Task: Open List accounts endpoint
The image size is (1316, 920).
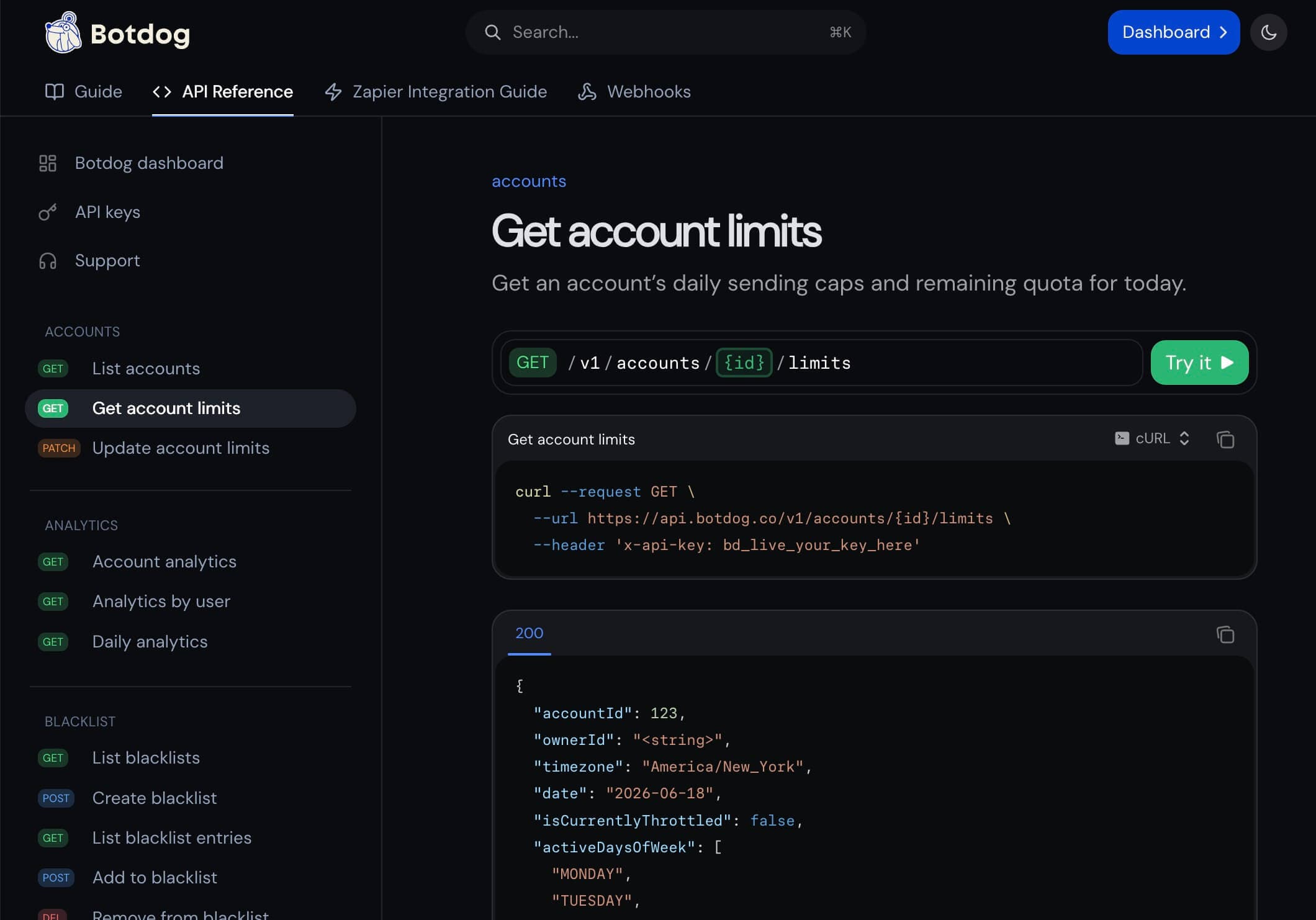Action: pos(190,369)
